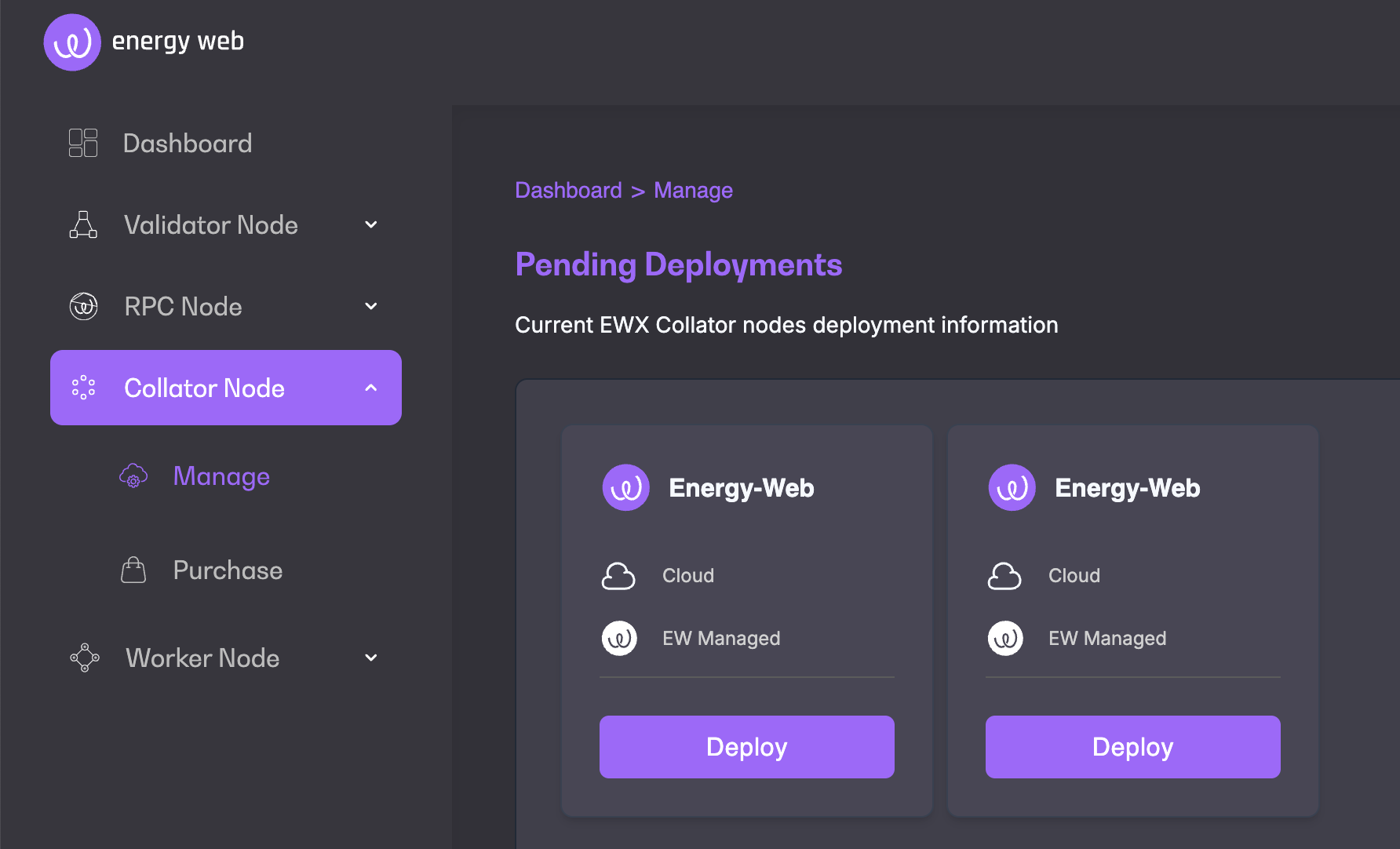Click the first card's Energy-Web logo
The image size is (1400, 849).
tap(625, 488)
